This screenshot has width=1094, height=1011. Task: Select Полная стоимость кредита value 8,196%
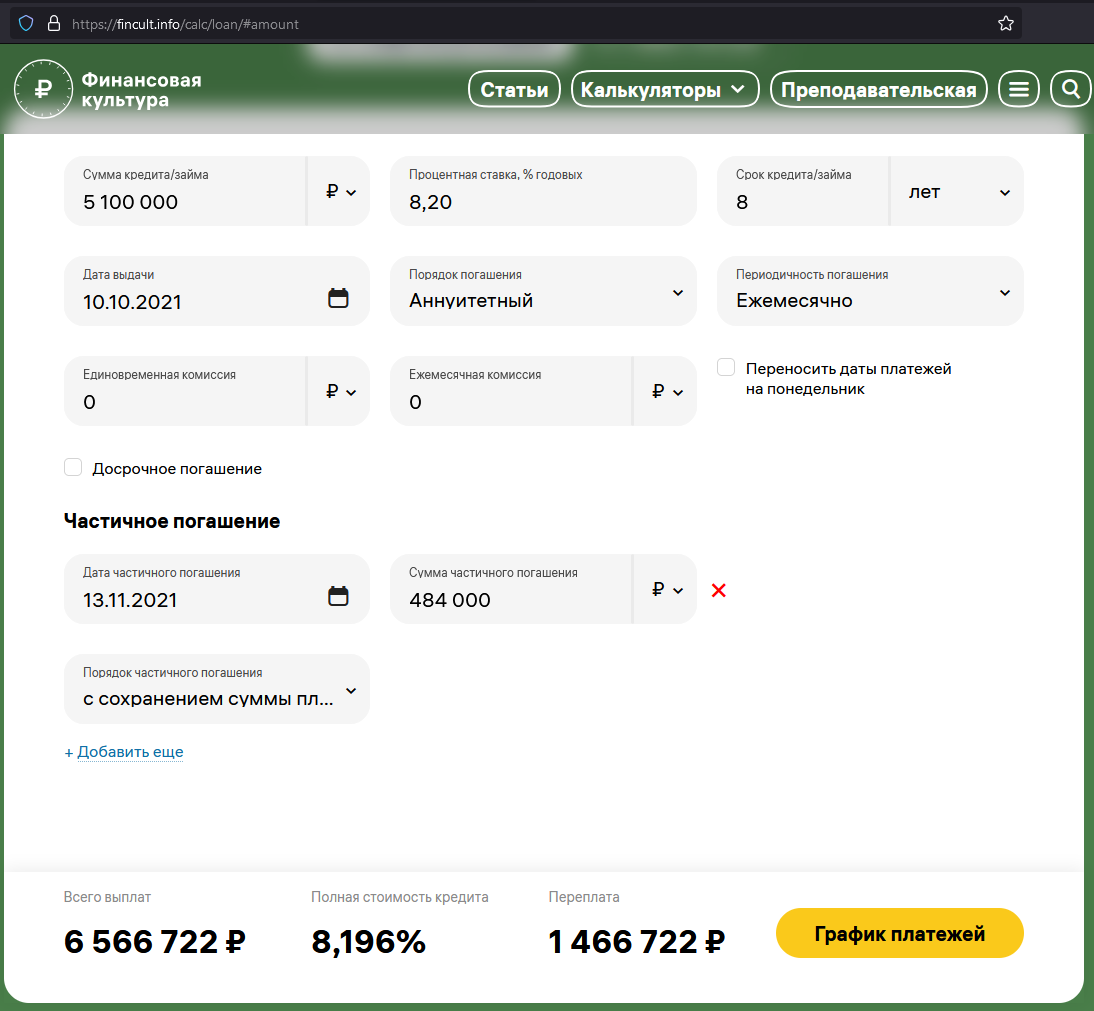[368, 941]
